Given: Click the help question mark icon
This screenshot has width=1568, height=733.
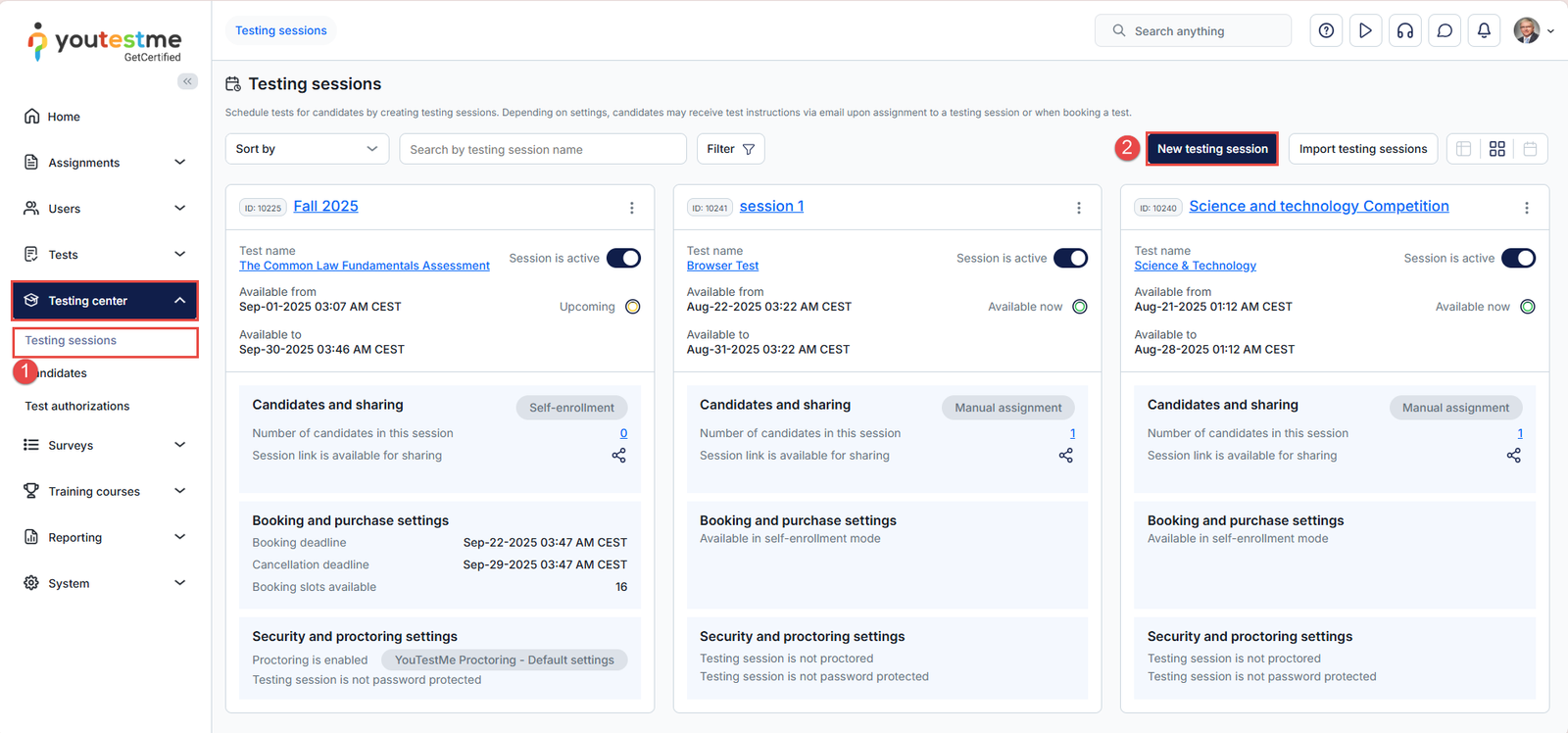Looking at the screenshot, I should [x=1326, y=30].
